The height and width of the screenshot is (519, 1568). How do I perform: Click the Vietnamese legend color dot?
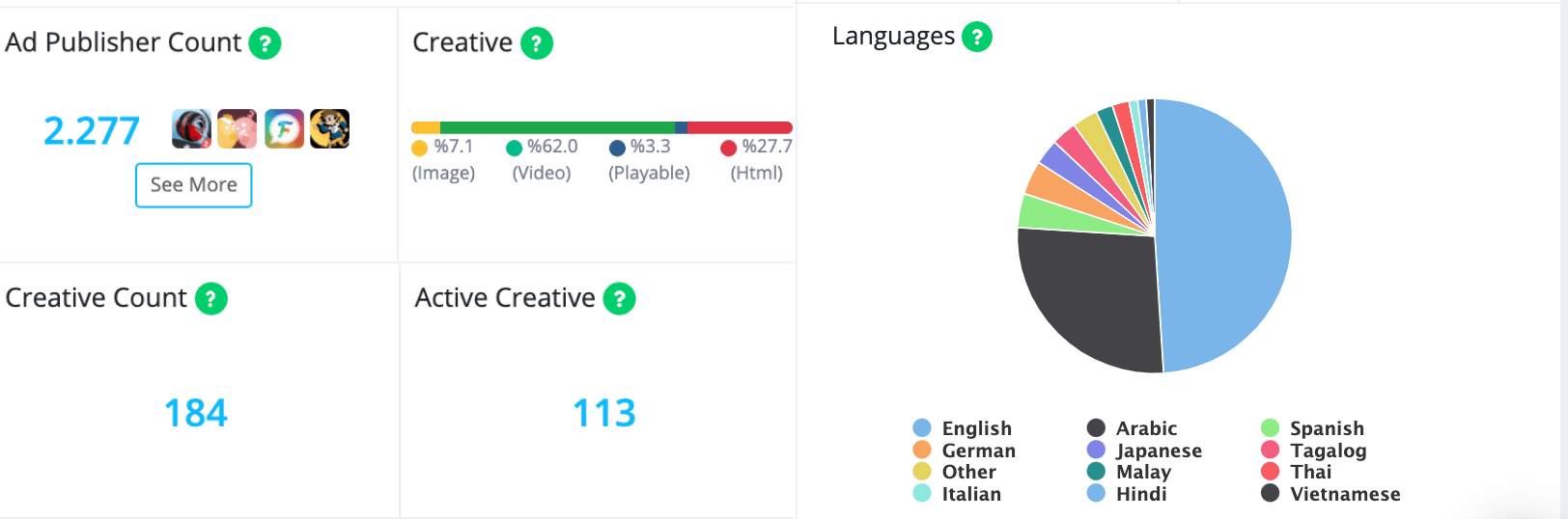pos(1271,494)
